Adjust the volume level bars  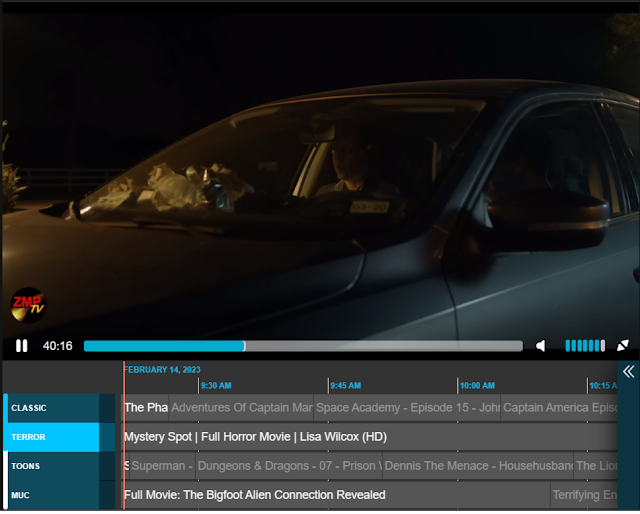pyautogui.click(x=585, y=346)
